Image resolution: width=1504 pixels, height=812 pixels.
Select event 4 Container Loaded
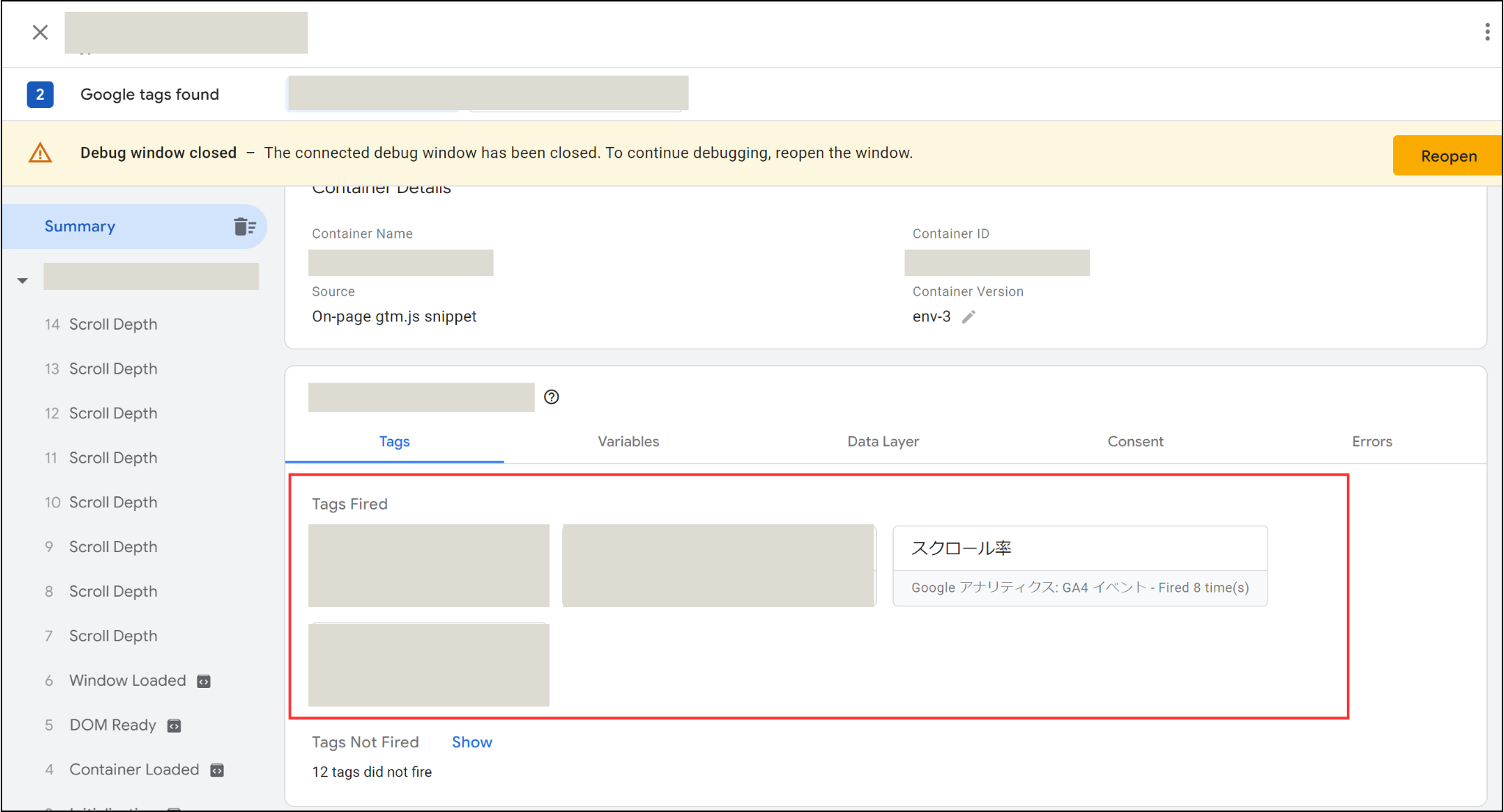pos(122,769)
